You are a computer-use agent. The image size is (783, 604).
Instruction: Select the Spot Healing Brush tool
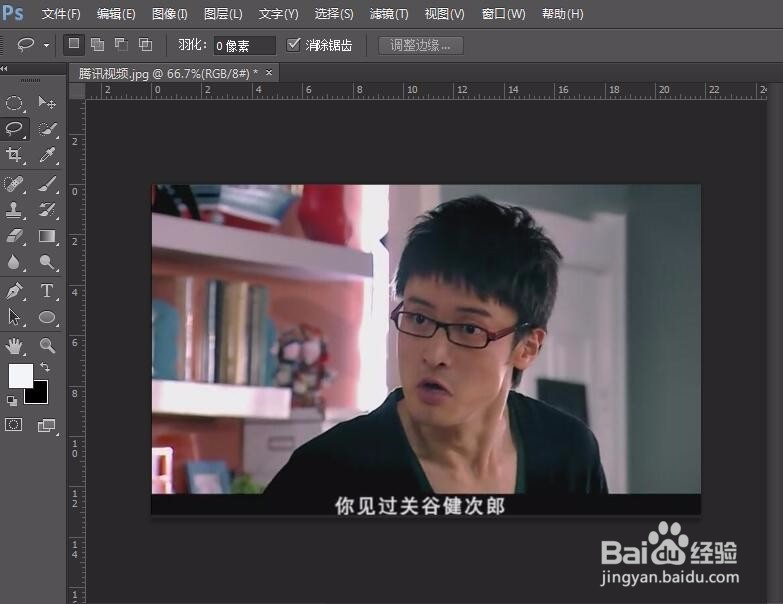coord(14,184)
